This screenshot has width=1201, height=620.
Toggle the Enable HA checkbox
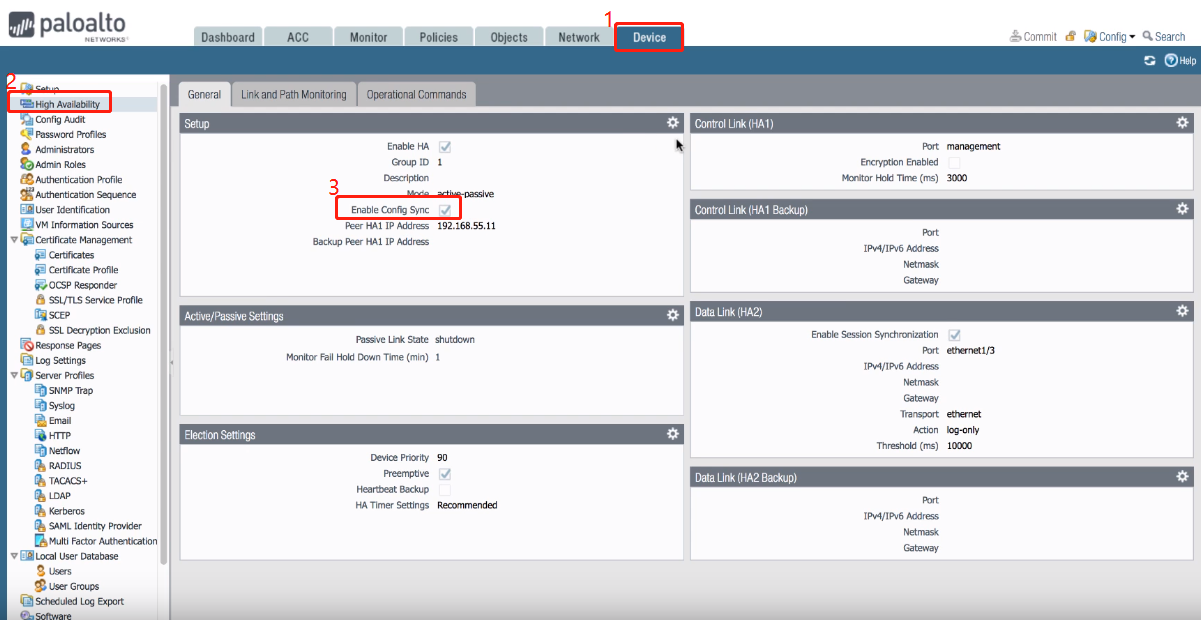click(445, 147)
